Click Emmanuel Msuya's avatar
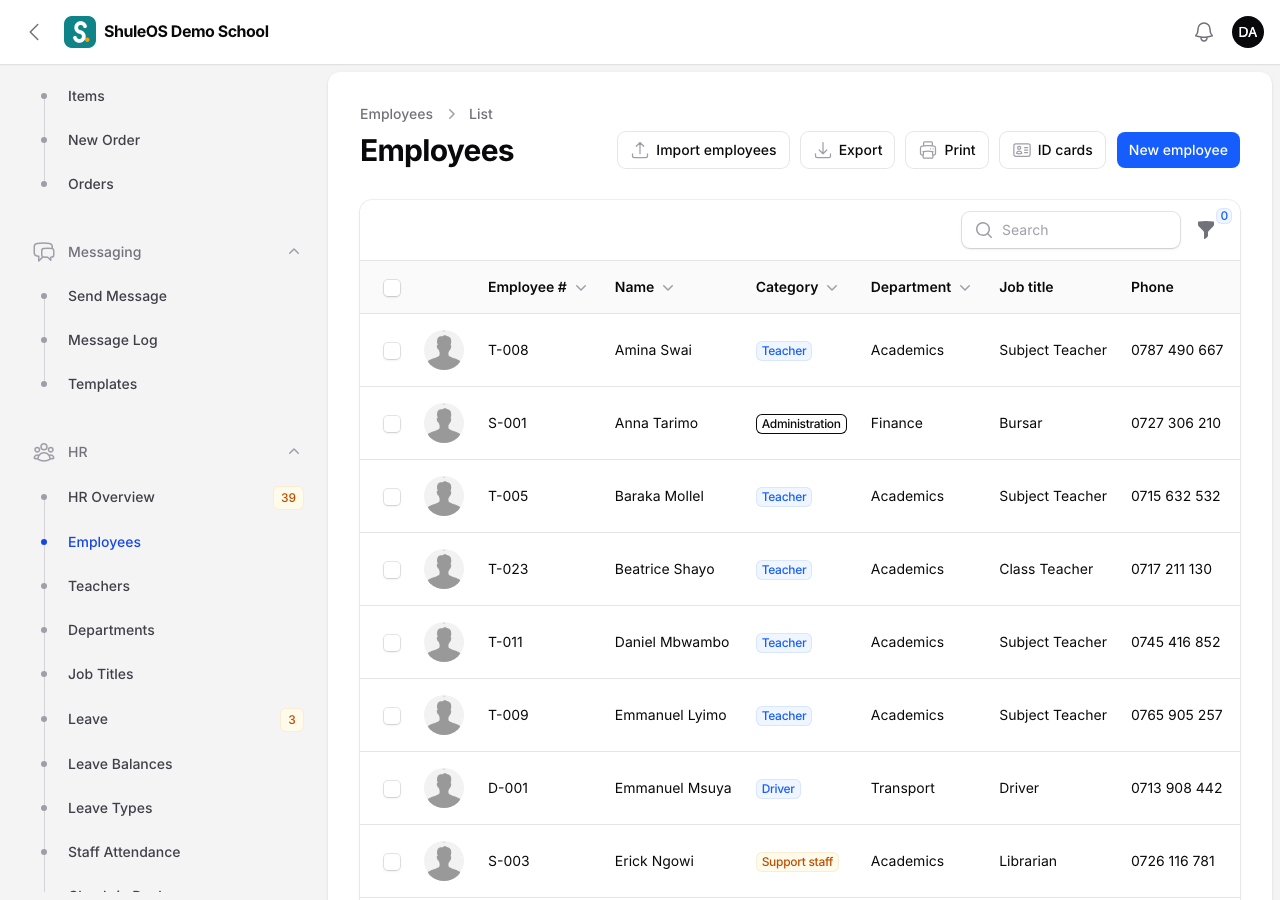 tap(444, 788)
